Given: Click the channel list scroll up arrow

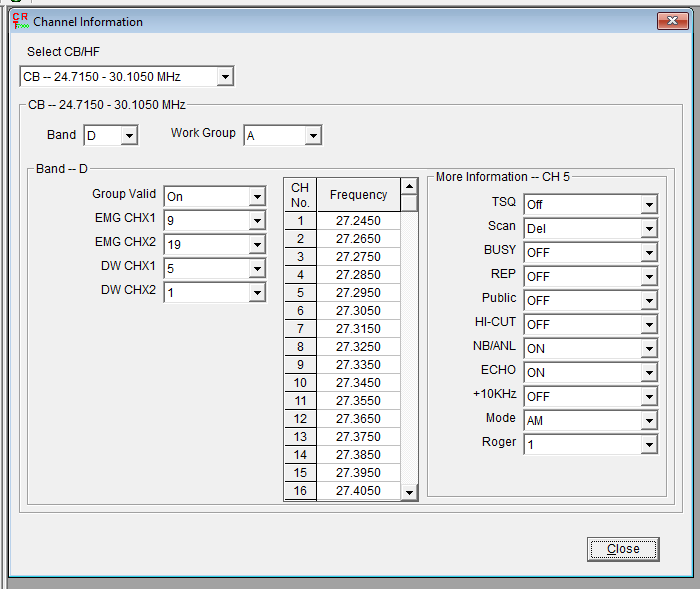Looking at the screenshot, I should tap(409, 186).
